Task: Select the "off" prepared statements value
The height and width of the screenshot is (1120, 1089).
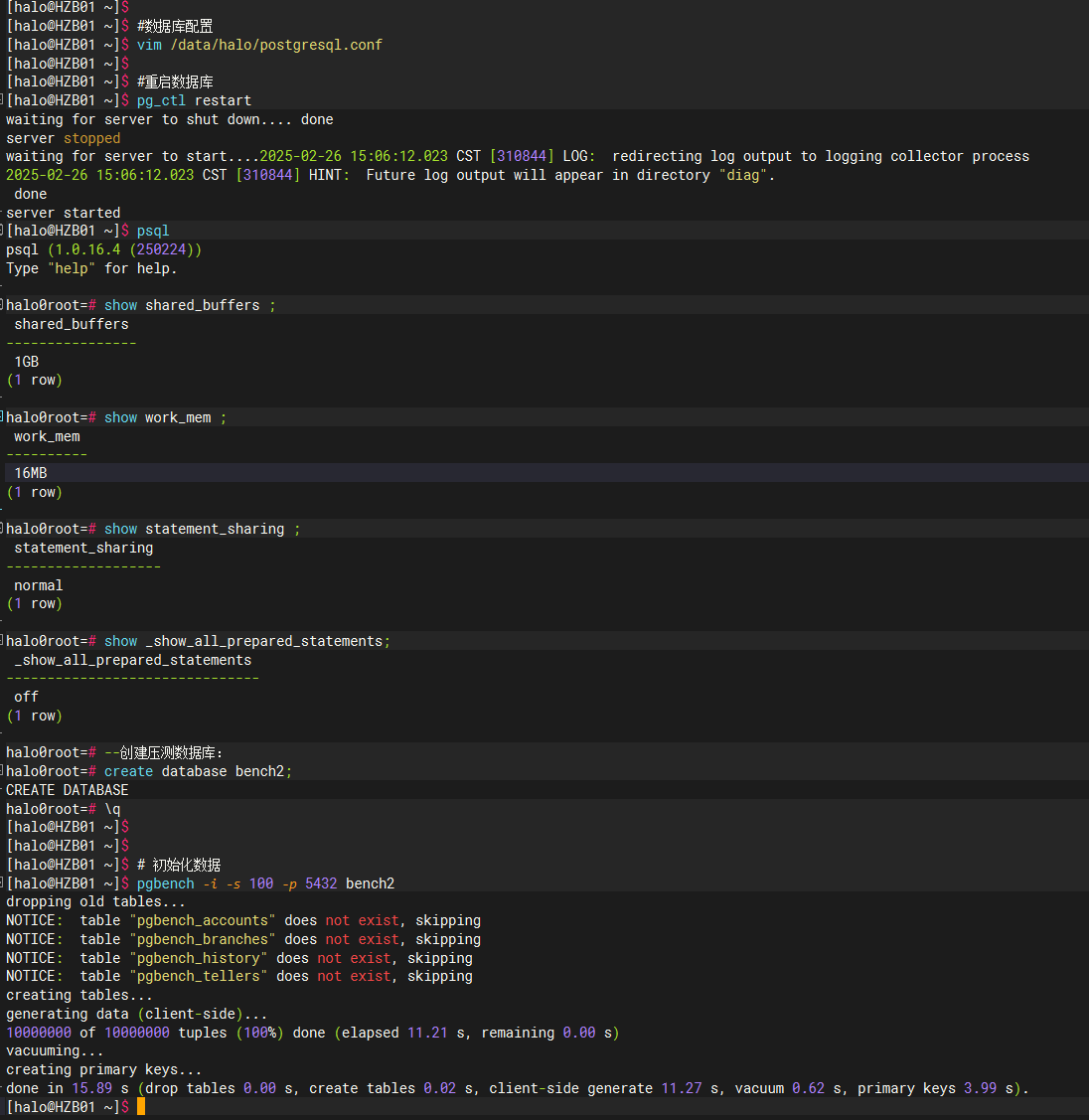Action: (27, 698)
